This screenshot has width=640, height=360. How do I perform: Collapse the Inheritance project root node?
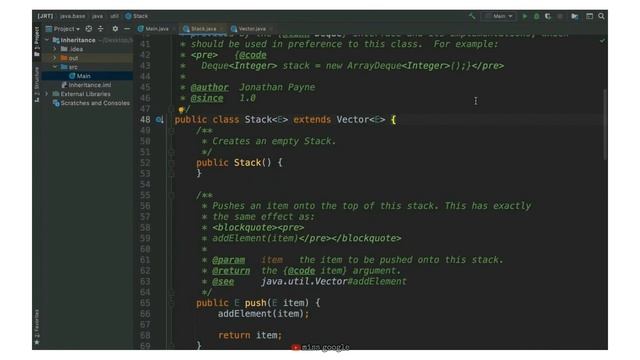(x=47, y=40)
